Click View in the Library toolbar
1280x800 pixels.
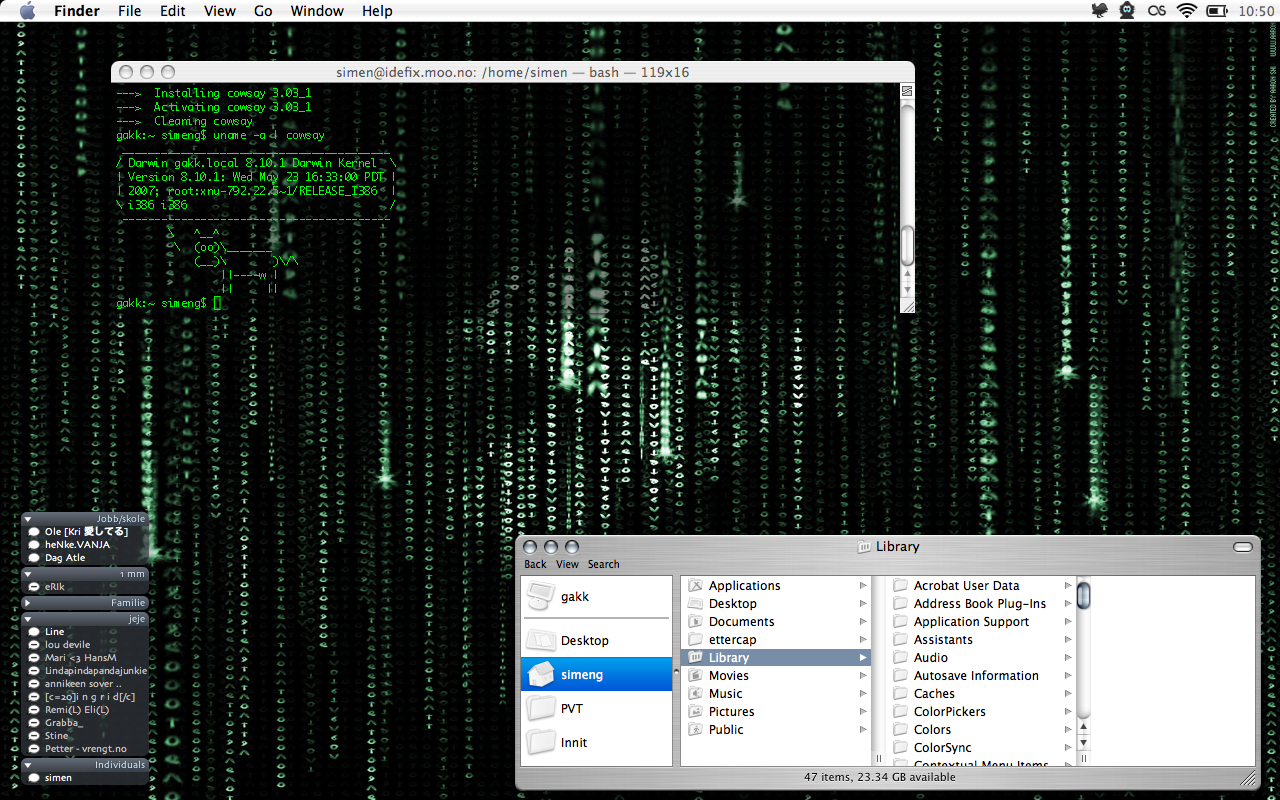coord(567,565)
